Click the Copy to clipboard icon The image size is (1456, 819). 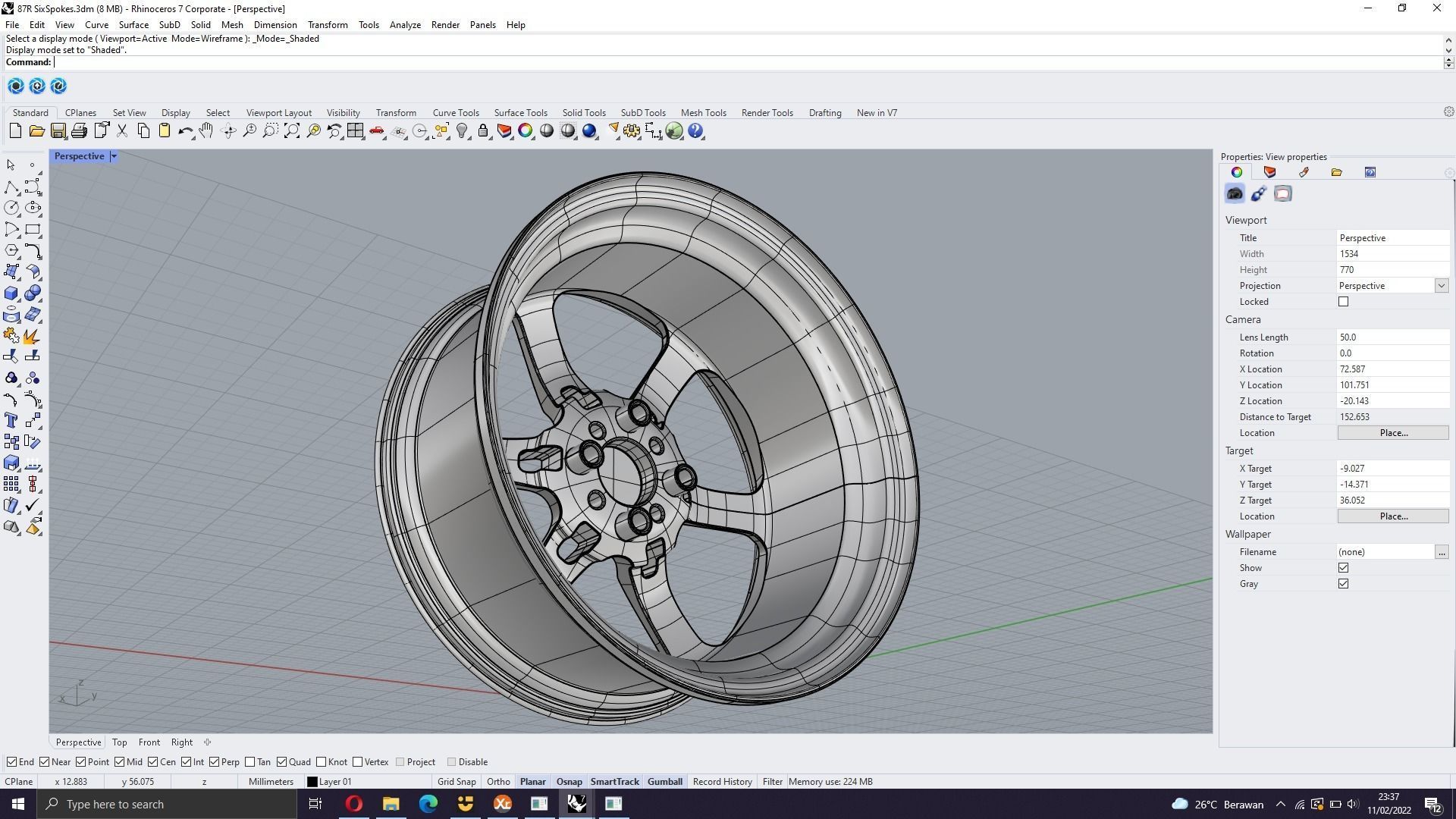(x=143, y=131)
